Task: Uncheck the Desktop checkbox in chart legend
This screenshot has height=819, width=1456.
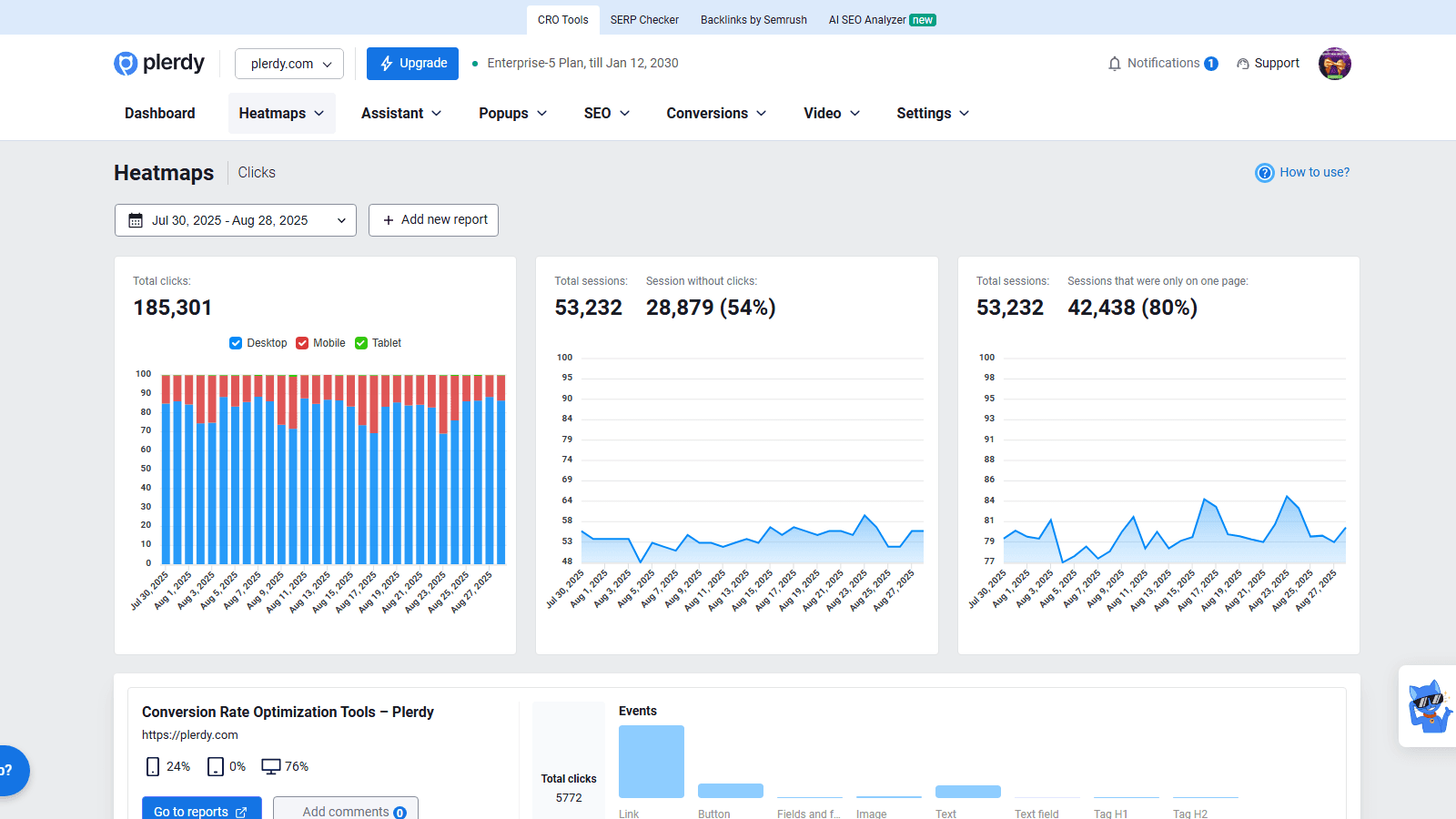Action: 236,343
